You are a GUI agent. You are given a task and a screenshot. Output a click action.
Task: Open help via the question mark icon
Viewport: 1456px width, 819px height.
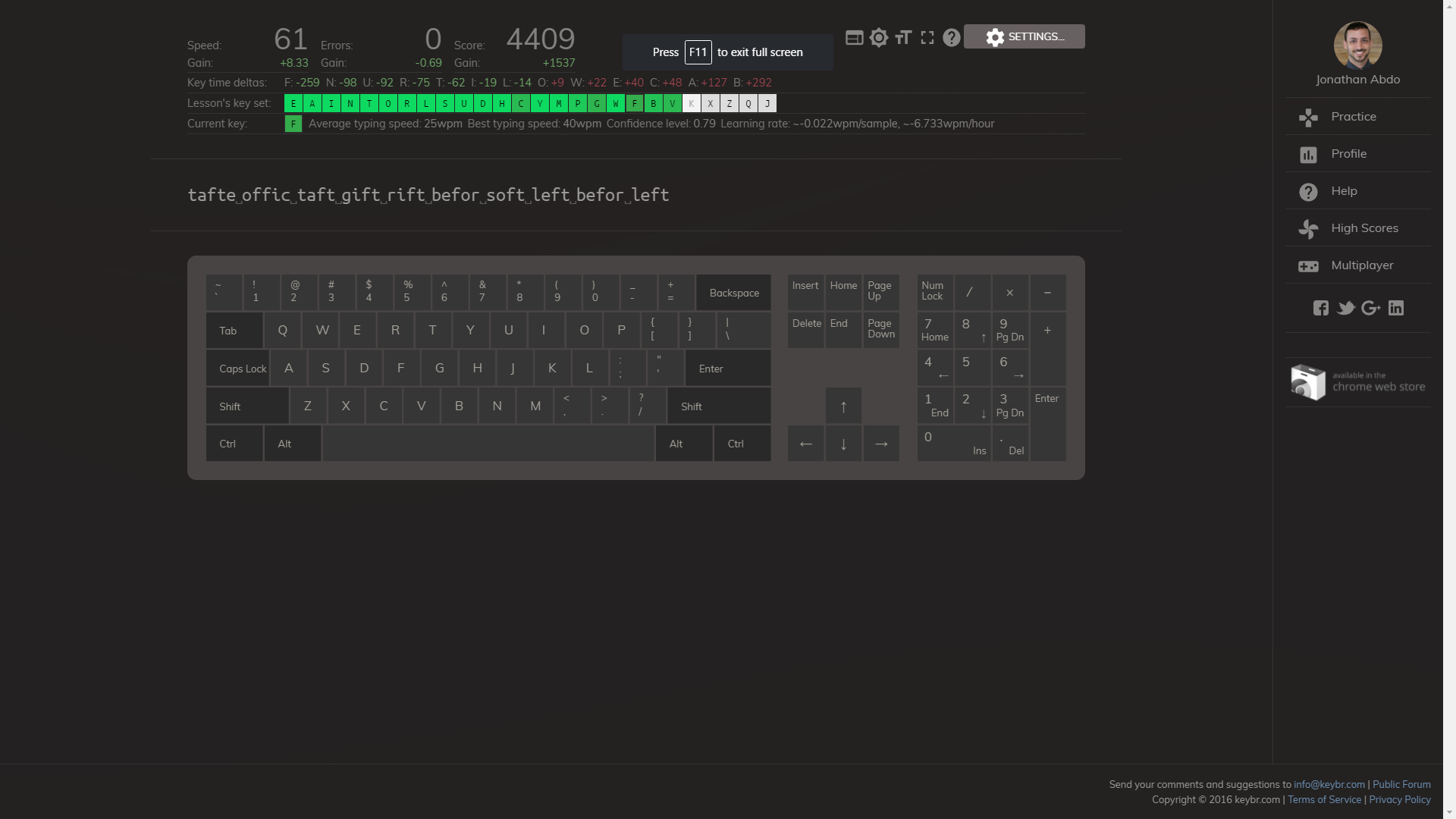tap(951, 37)
